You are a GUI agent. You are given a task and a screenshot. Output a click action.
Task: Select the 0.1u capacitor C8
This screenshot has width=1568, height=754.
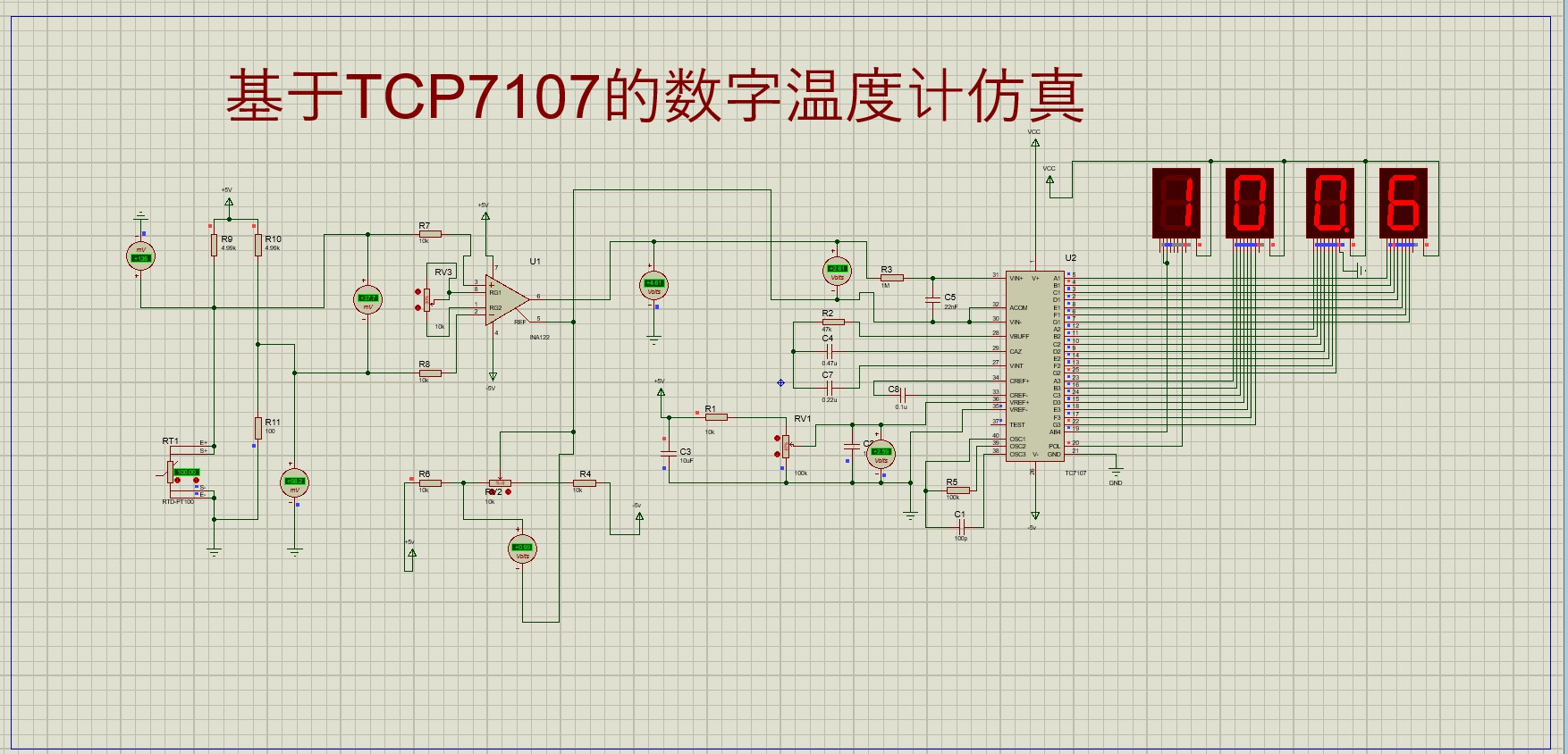coord(902,395)
